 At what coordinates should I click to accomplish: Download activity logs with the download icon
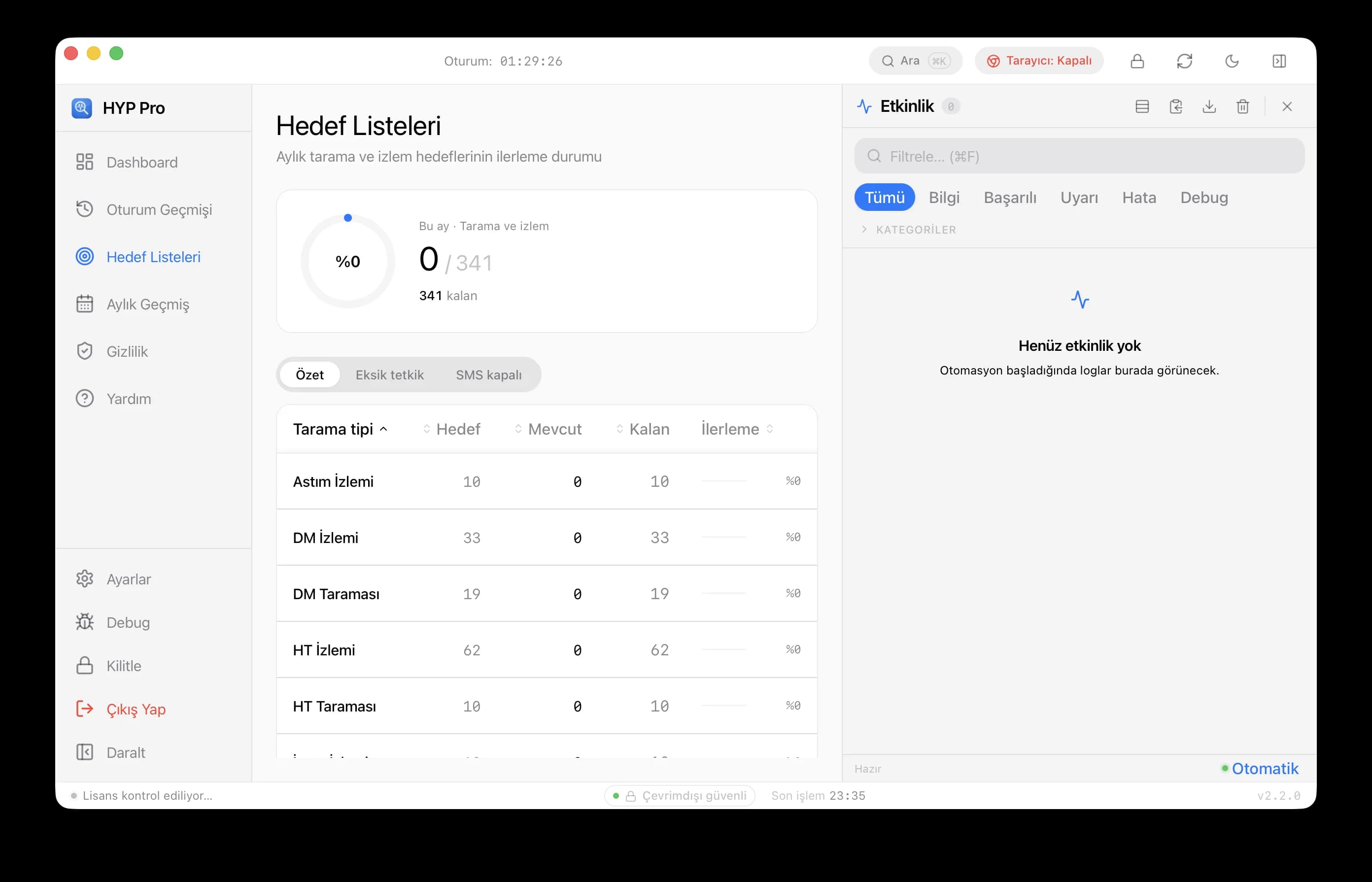tap(1209, 106)
